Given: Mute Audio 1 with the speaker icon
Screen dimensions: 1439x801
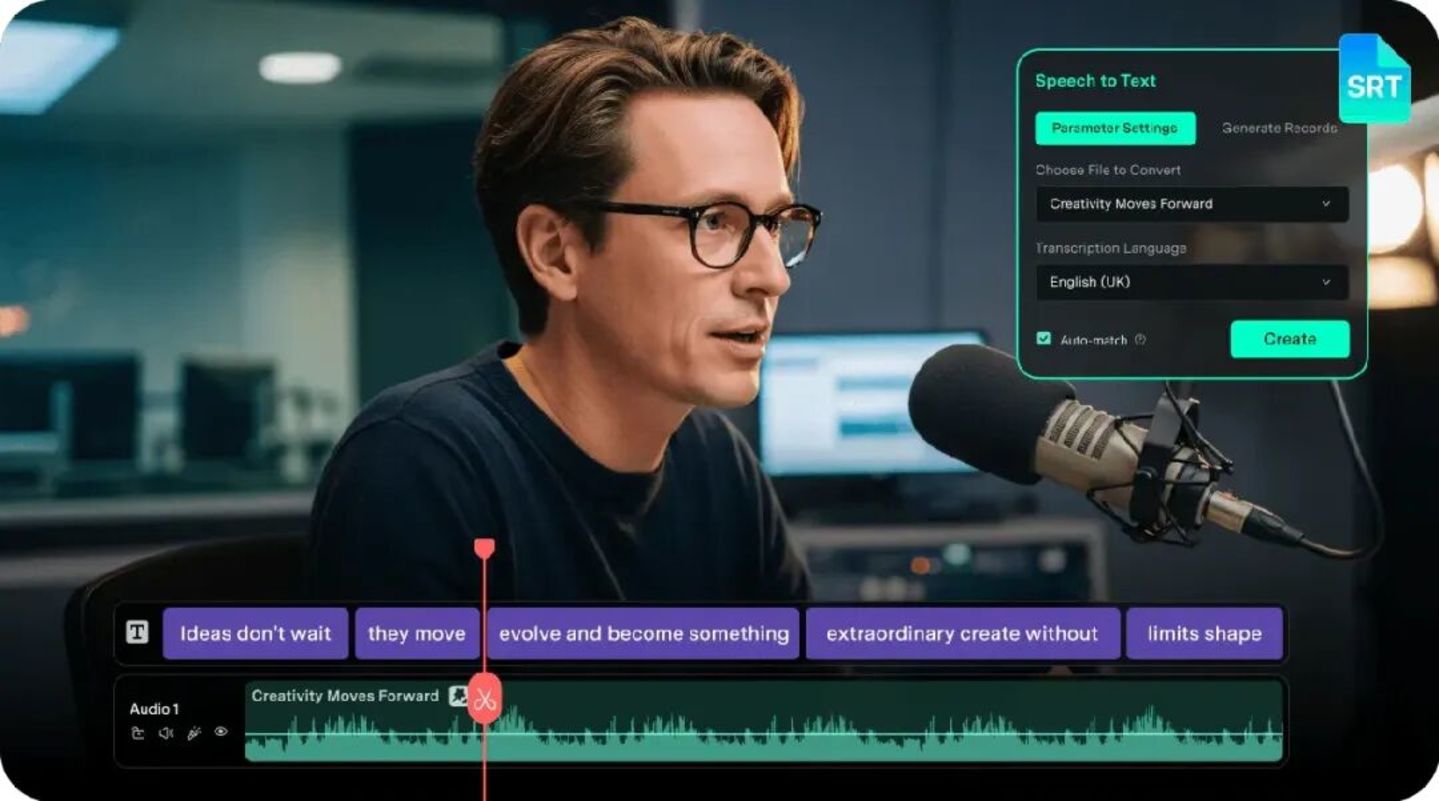Looking at the screenshot, I should (x=166, y=732).
